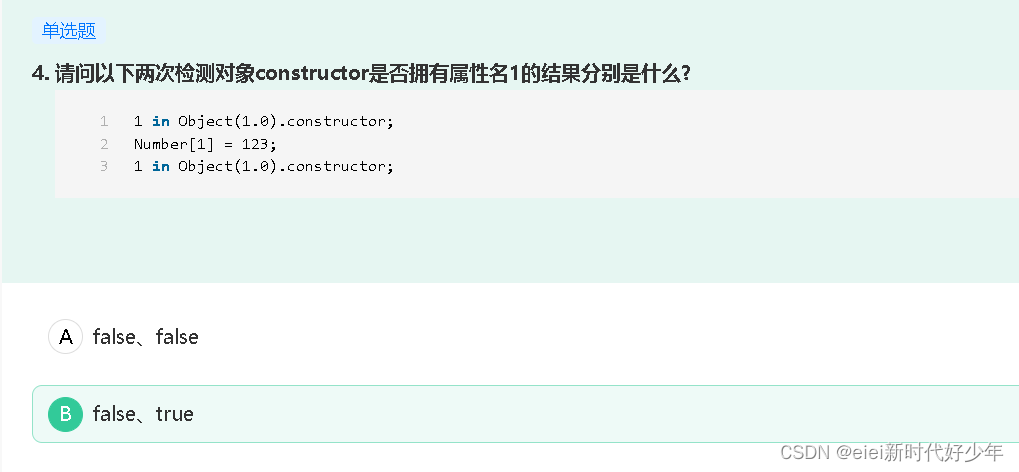
Task: Click line number 3 in code block
Action: [x=104, y=166]
